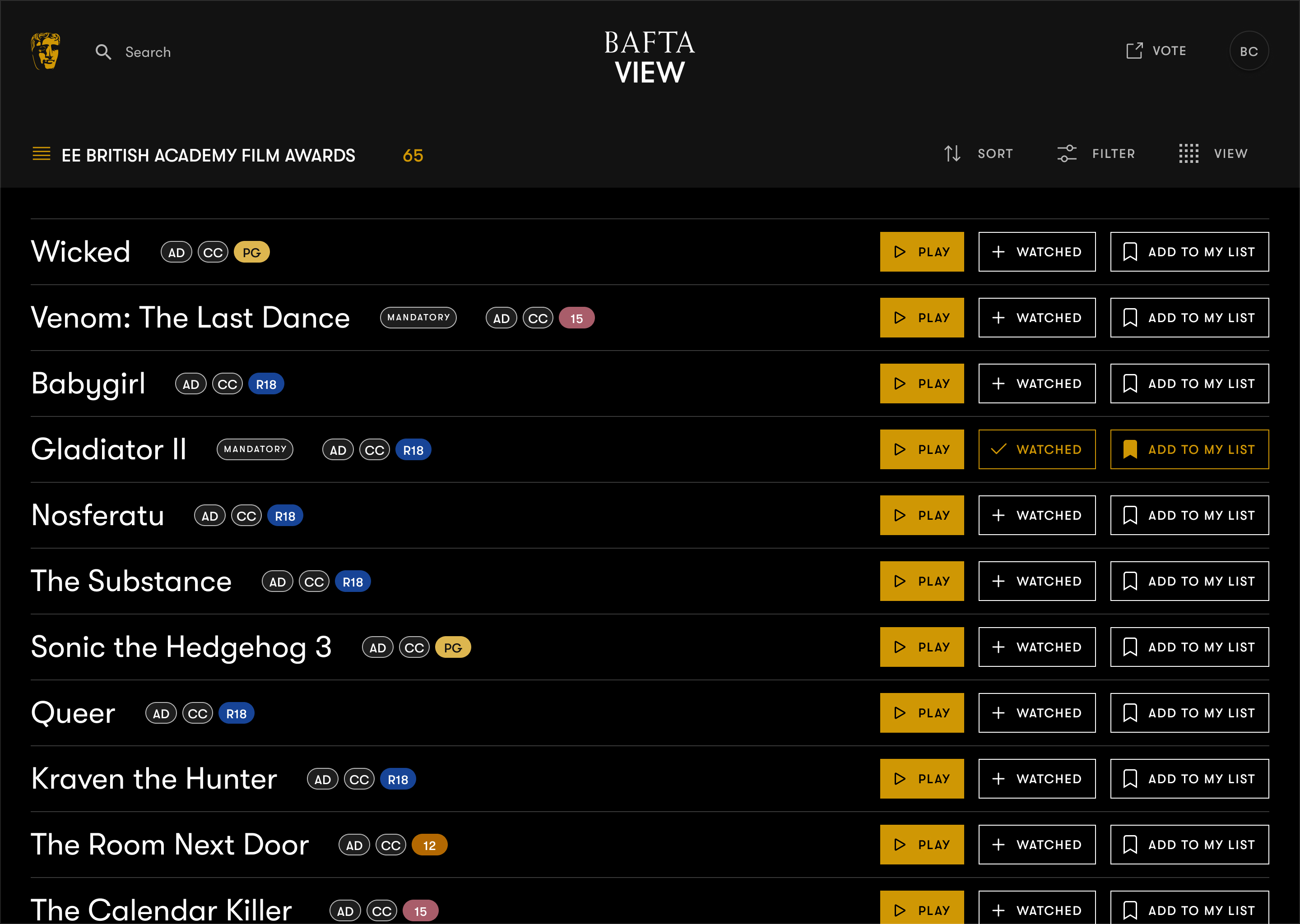Click the Filter sliders icon

(1067, 153)
